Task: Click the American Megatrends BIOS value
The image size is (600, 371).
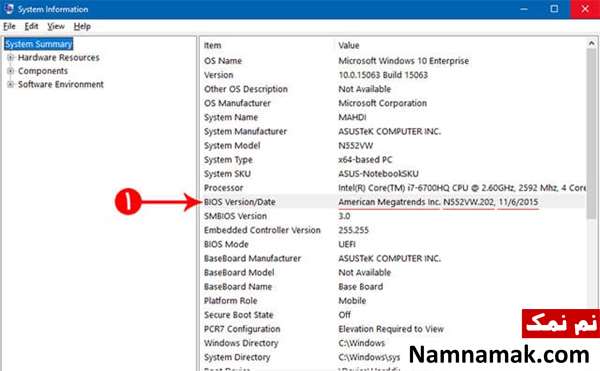Action: (x=438, y=202)
